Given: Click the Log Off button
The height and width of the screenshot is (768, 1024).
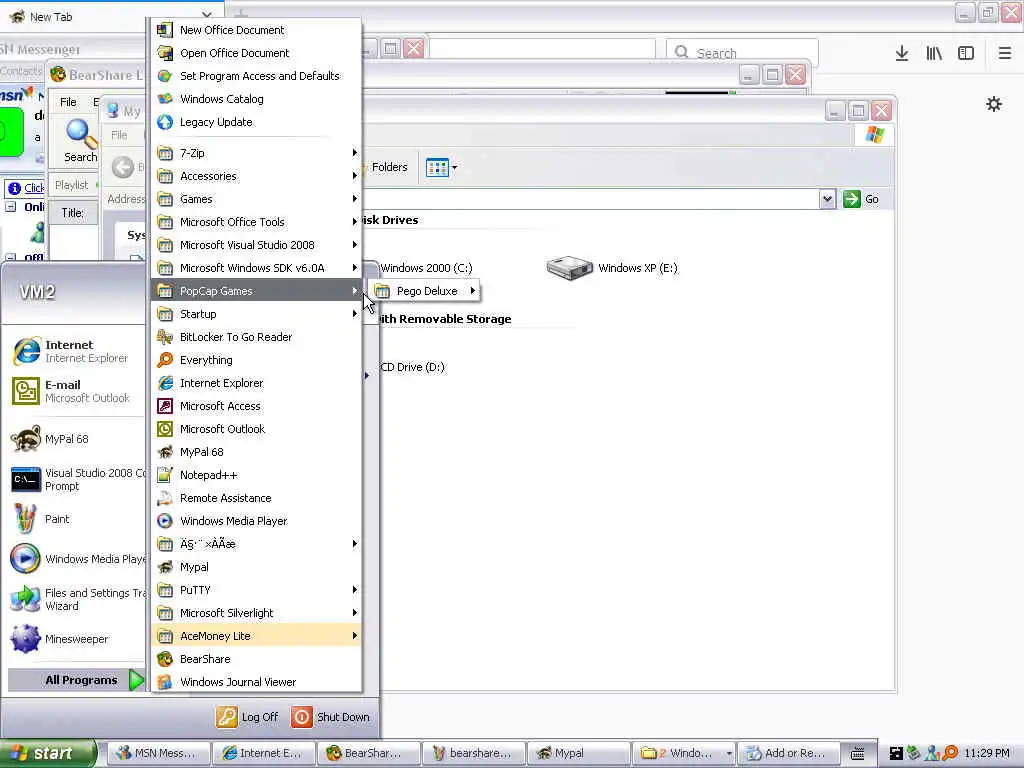Looking at the screenshot, I should 248,717.
